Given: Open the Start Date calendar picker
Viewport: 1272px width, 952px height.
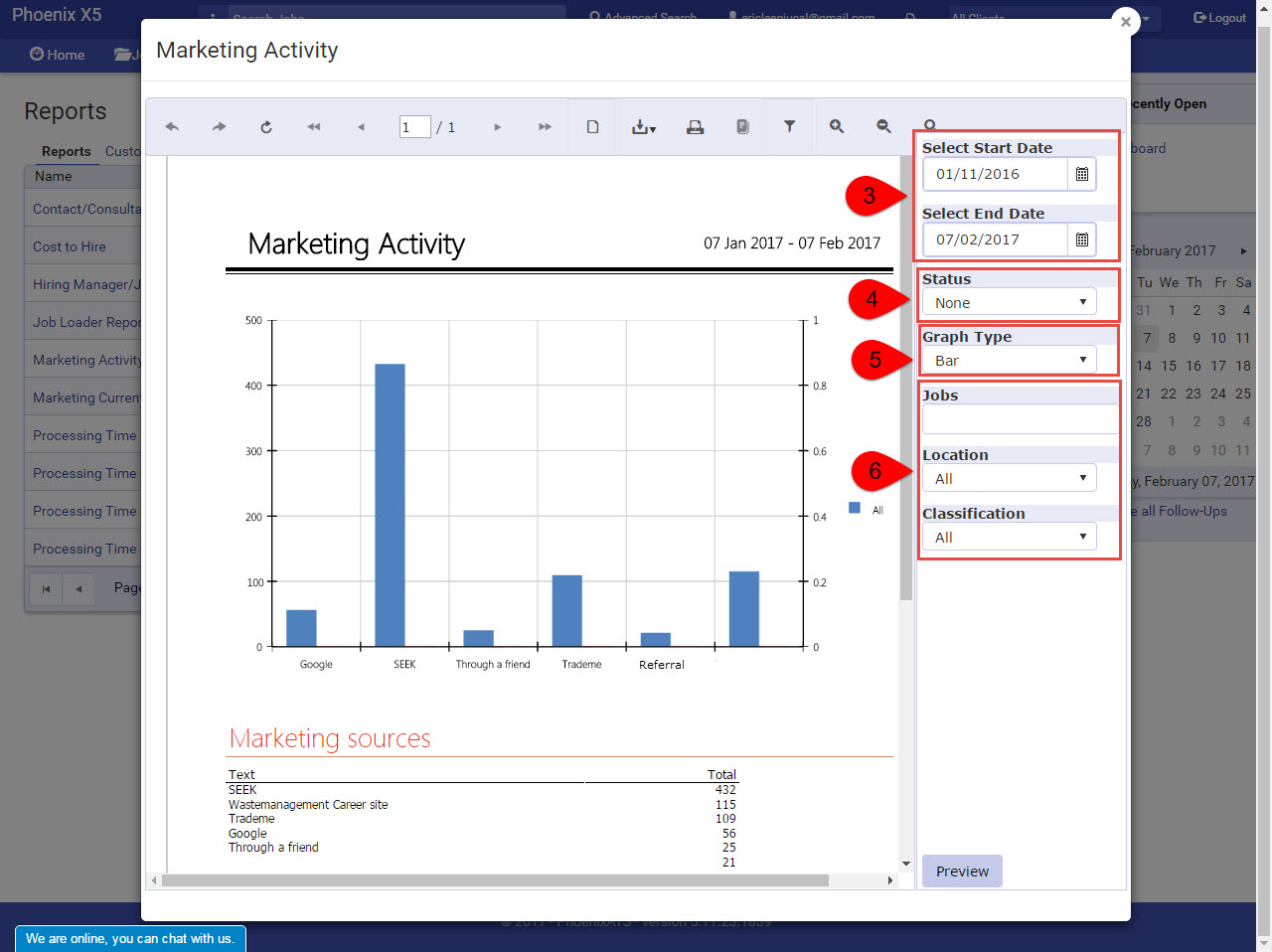Looking at the screenshot, I should [x=1082, y=174].
